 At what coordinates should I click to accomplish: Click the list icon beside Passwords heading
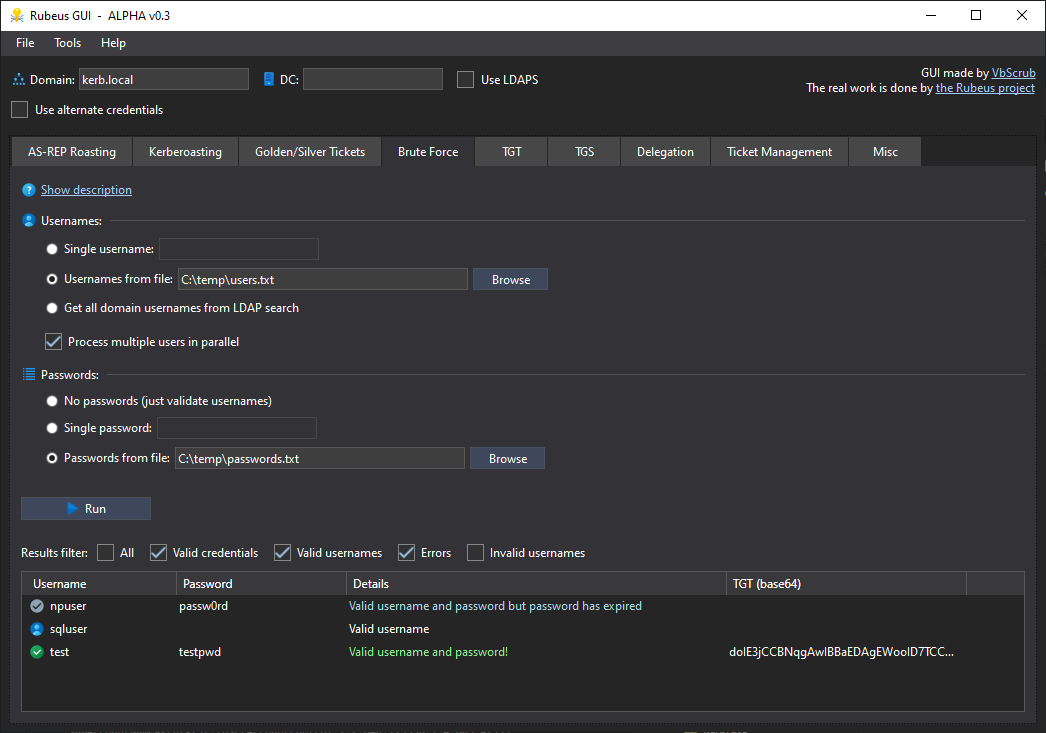(x=29, y=374)
